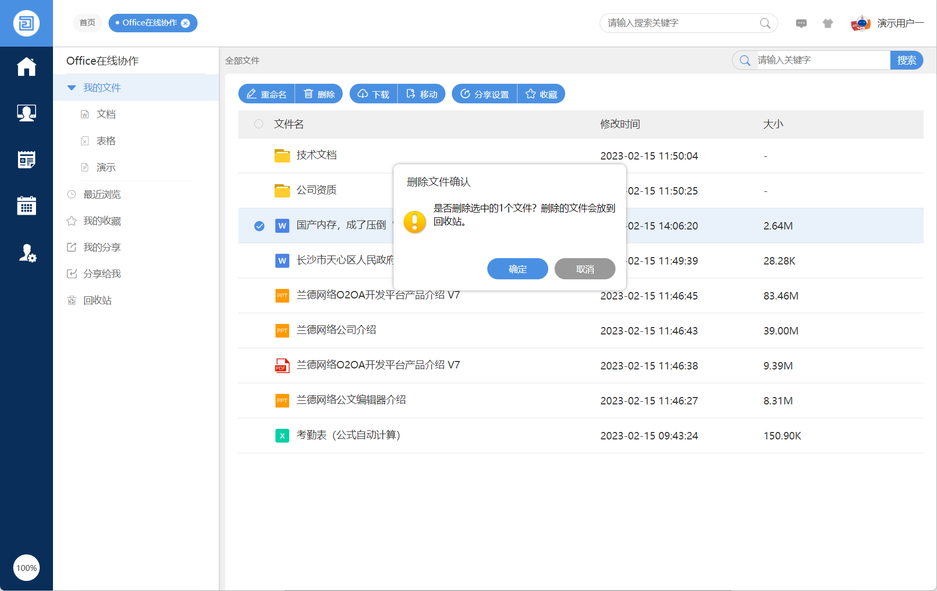Click the shirt theme icon in header
Screen dimensions: 937x591
click(x=827, y=23)
